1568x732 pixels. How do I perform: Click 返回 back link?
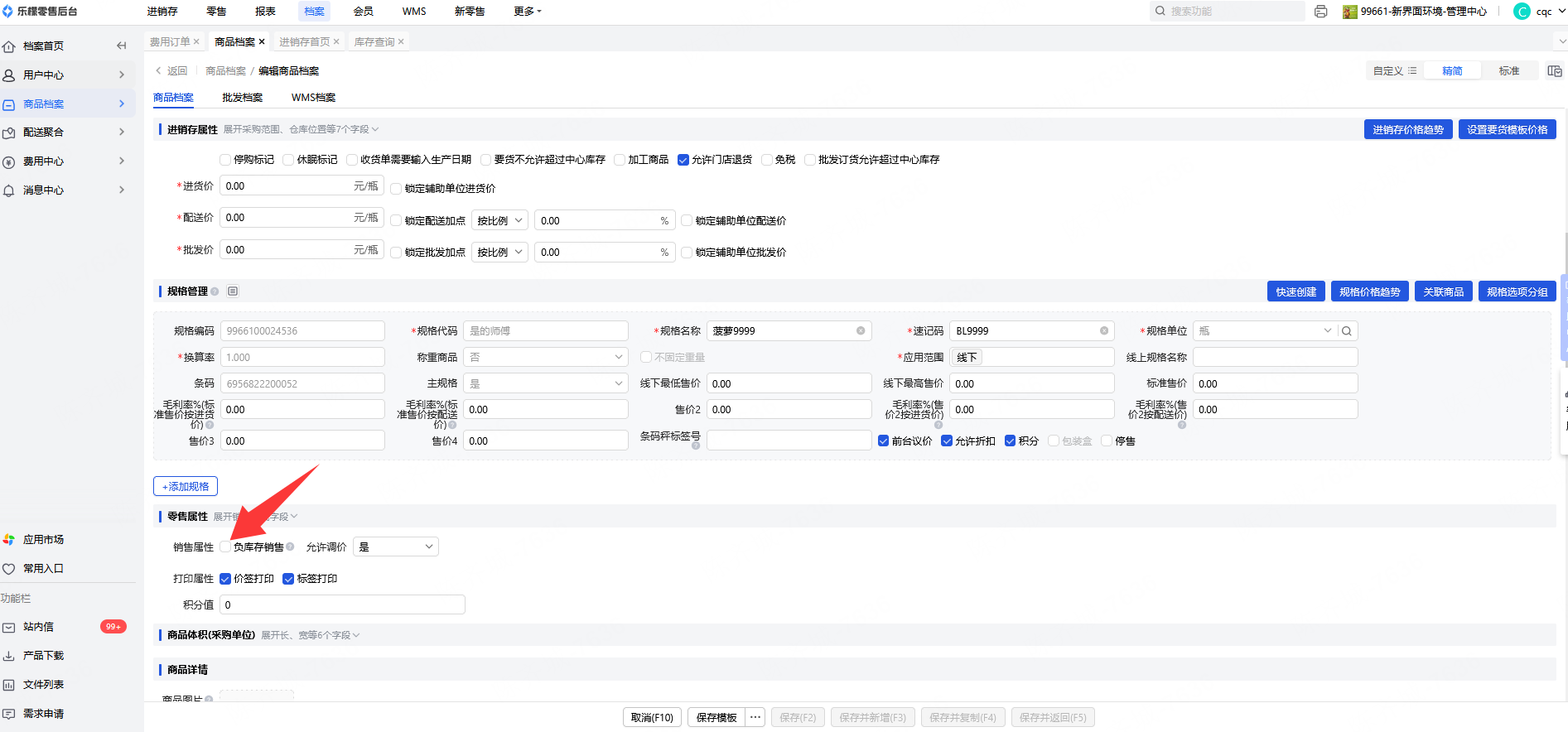point(171,71)
